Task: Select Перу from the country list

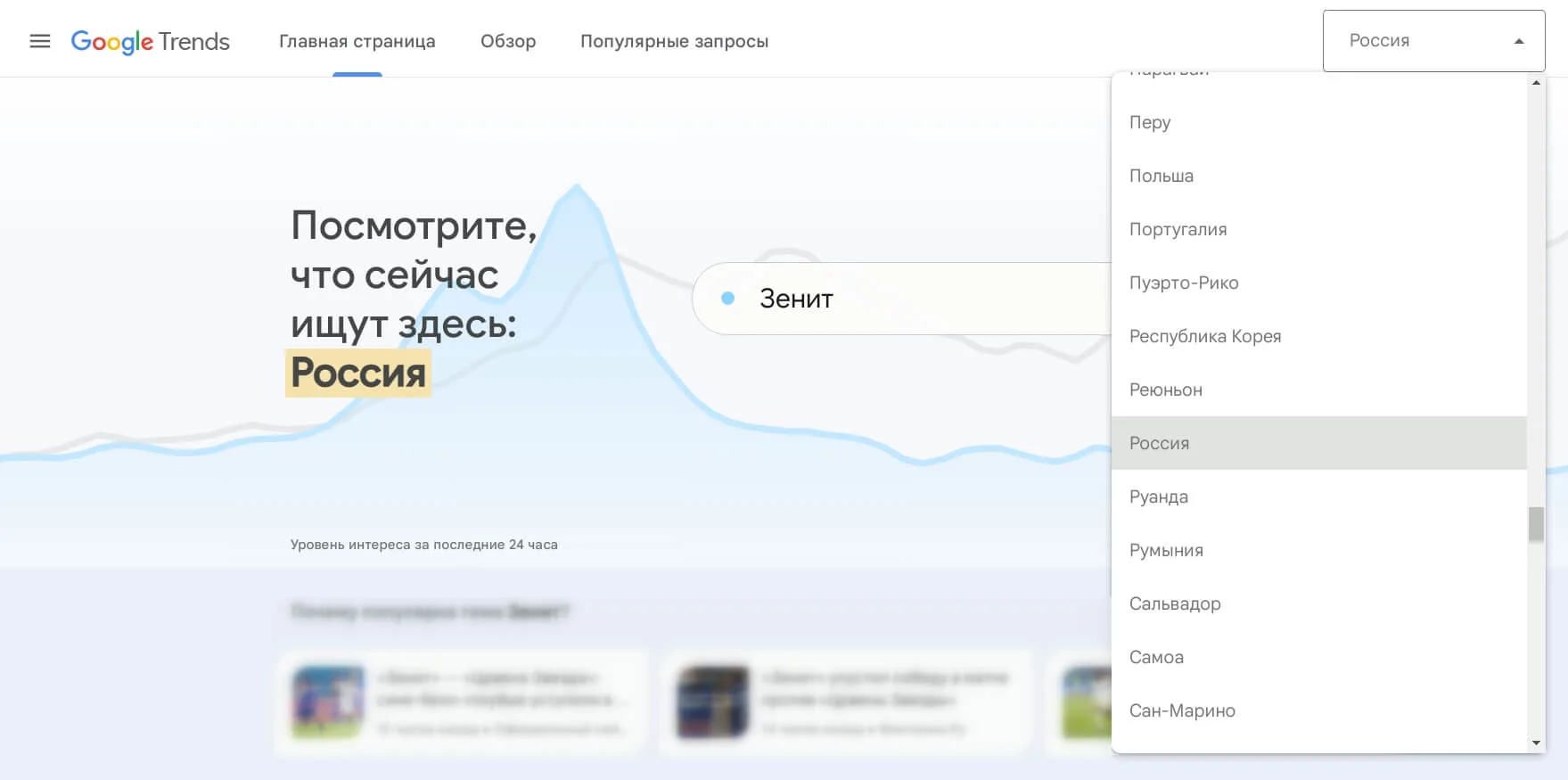Action: pos(1319,122)
